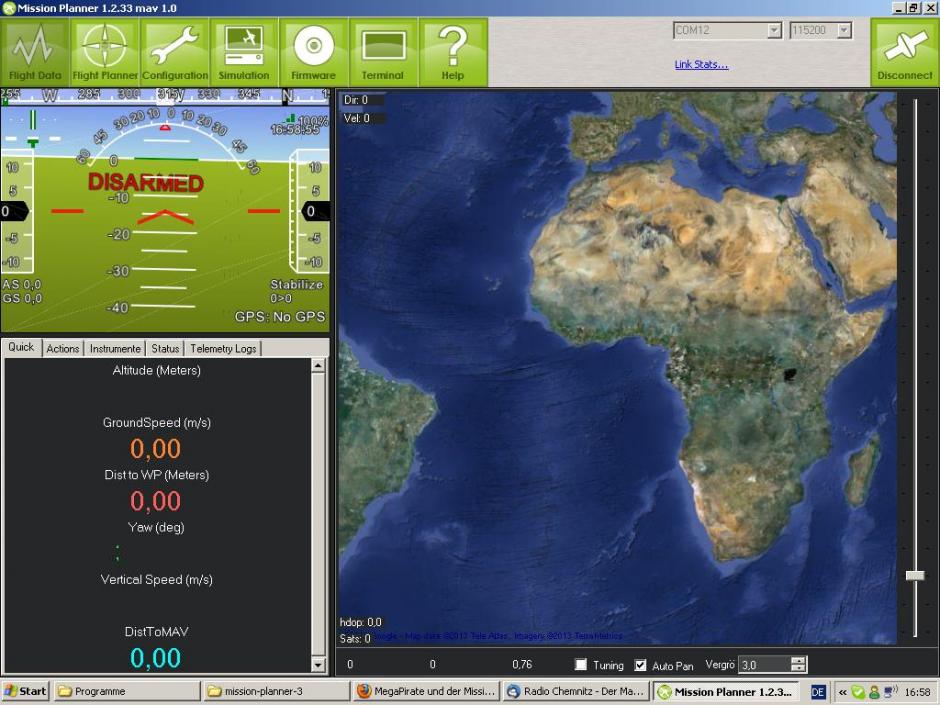Click the Quick panel scrollbar down arrow

[318, 664]
